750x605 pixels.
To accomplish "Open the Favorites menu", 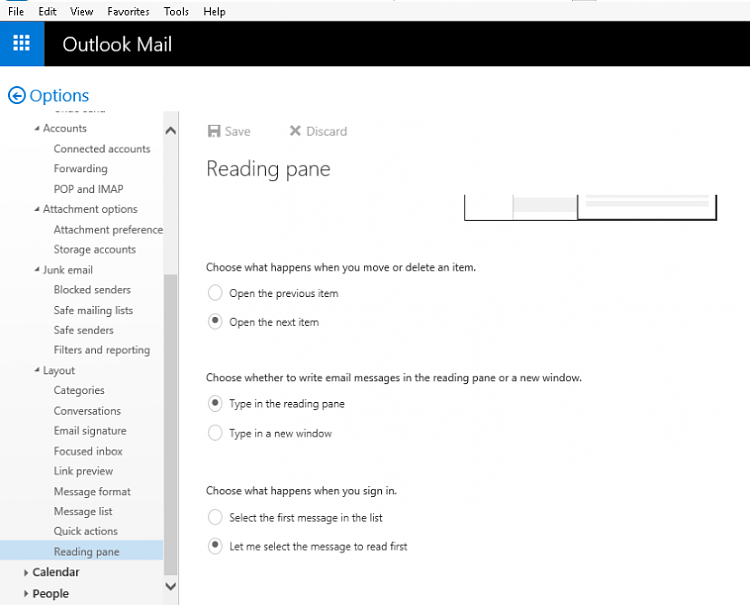I will [x=128, y=11].
